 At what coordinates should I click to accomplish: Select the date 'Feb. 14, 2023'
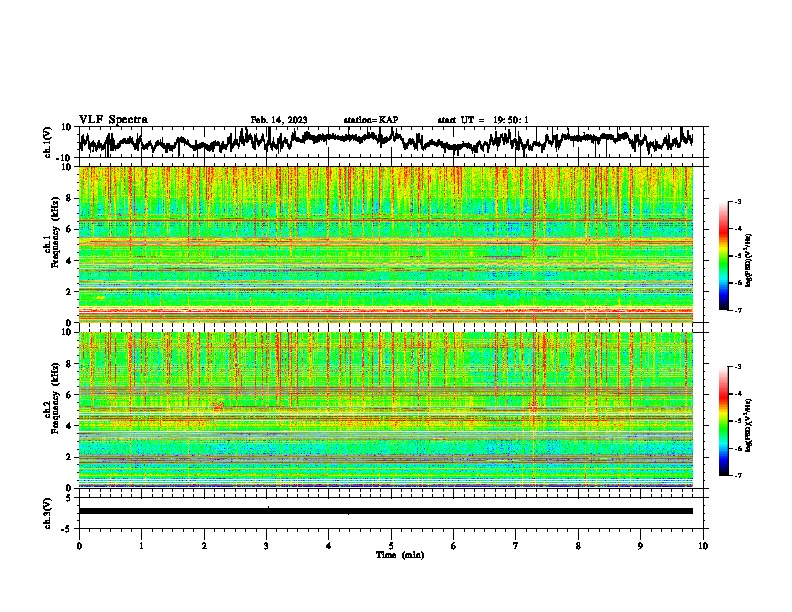[x=279, y=120]
